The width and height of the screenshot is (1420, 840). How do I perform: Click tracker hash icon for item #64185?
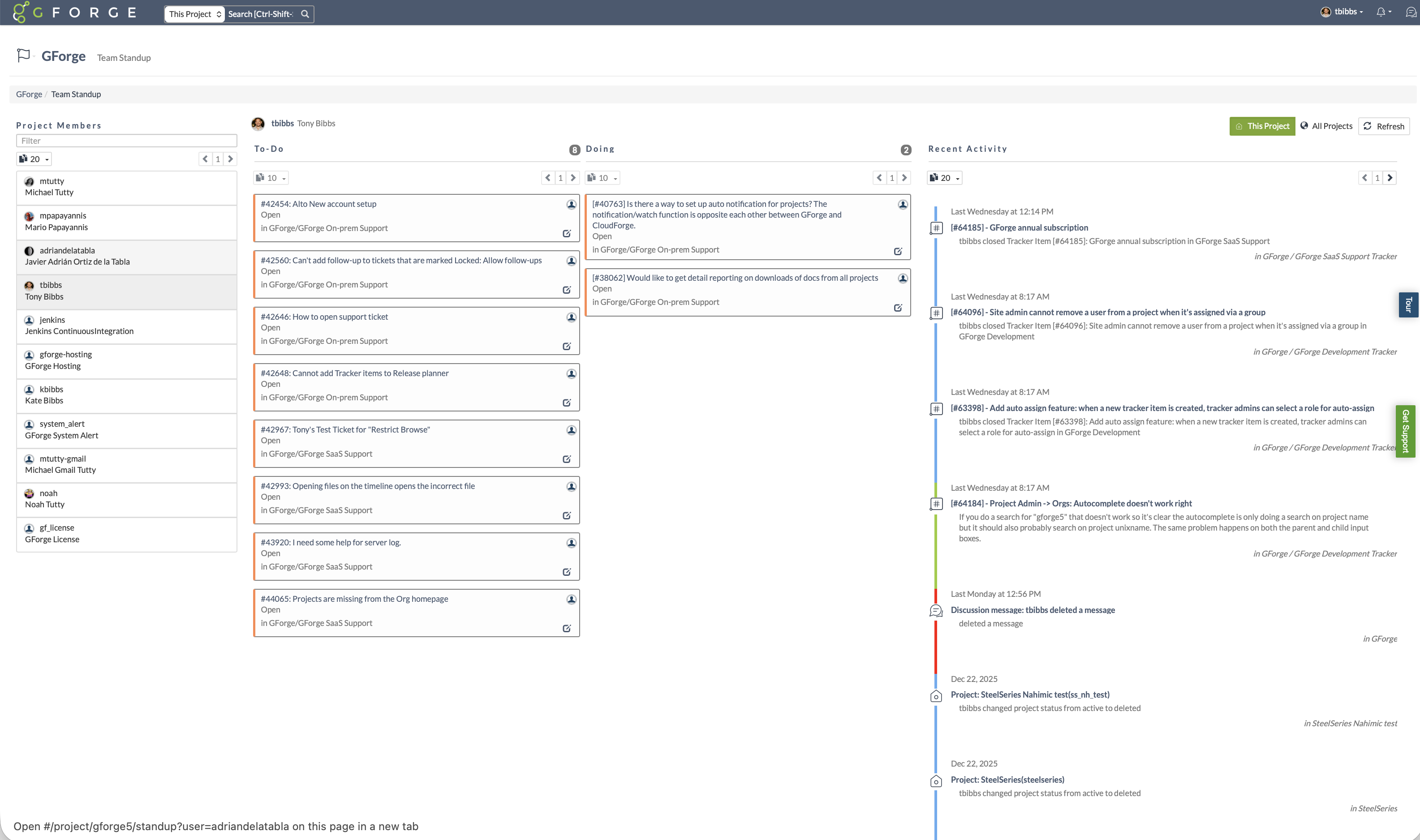(937, 228)
